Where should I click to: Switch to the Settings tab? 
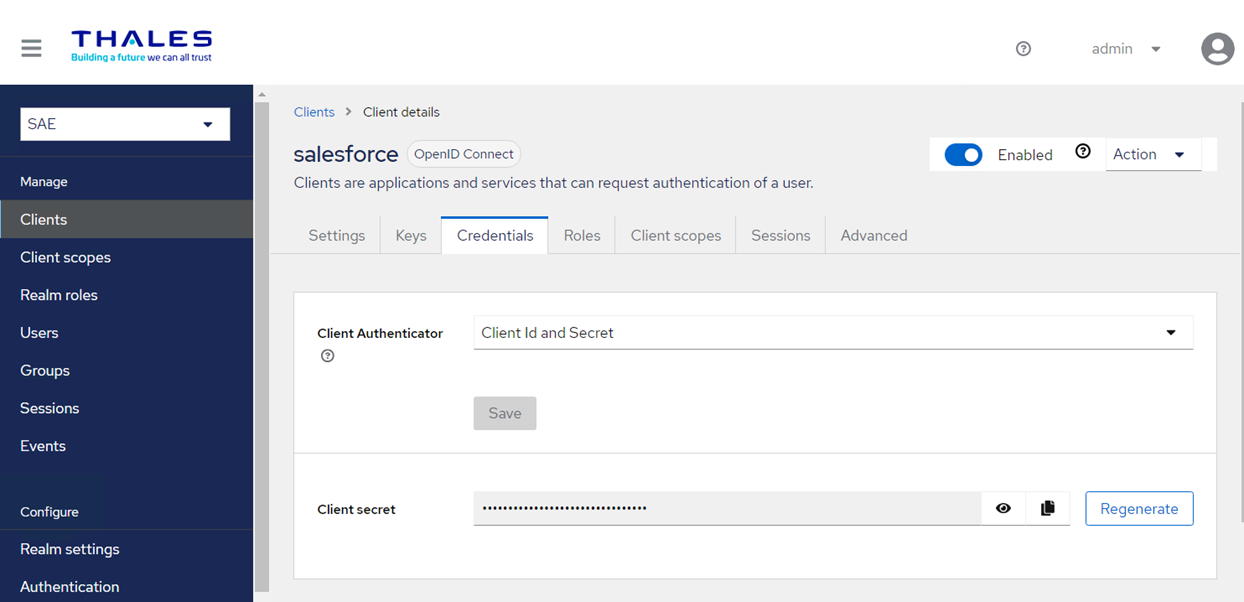click(x=336, y=236)
